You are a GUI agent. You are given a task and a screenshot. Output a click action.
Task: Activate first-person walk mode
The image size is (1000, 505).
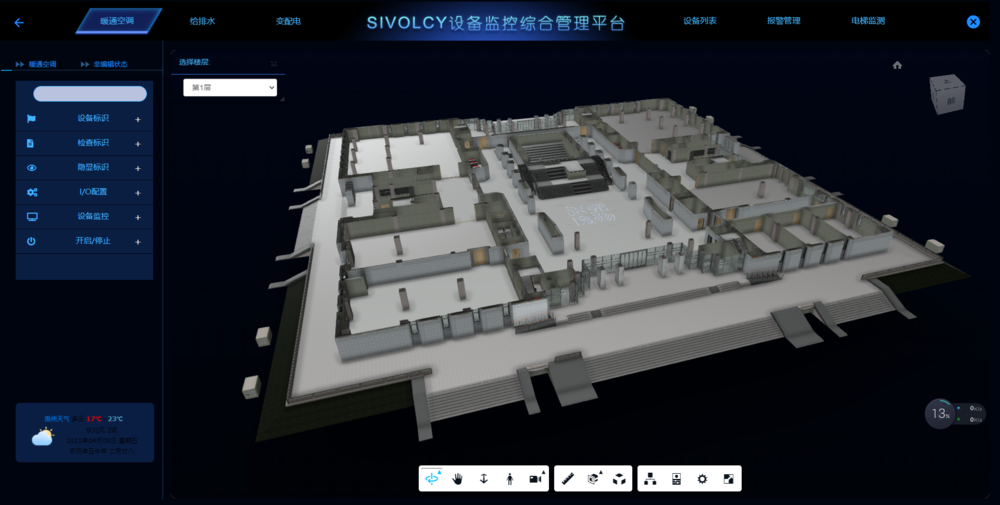click(x=510, y=479)
